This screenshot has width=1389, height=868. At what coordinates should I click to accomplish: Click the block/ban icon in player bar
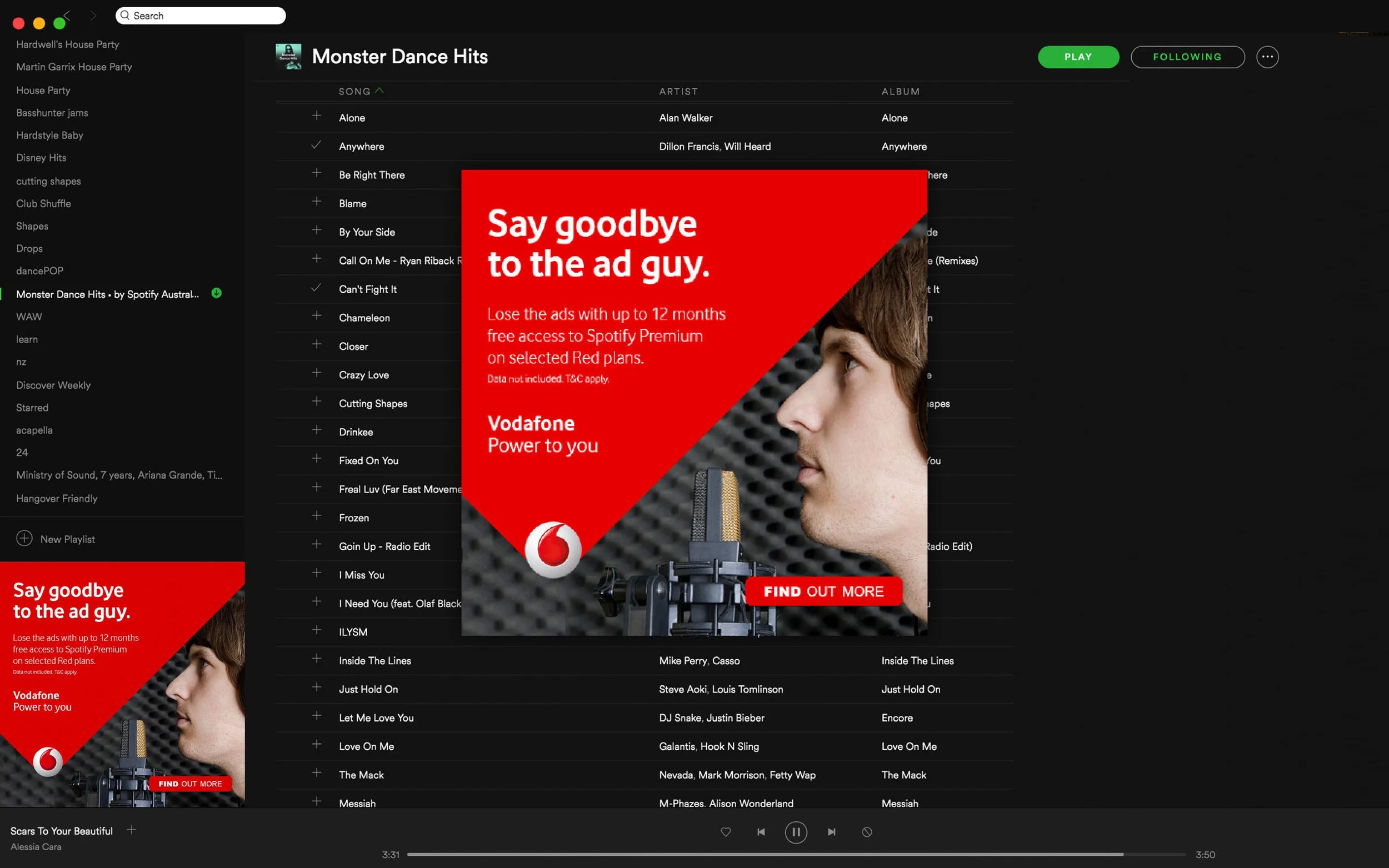point(867,832)
